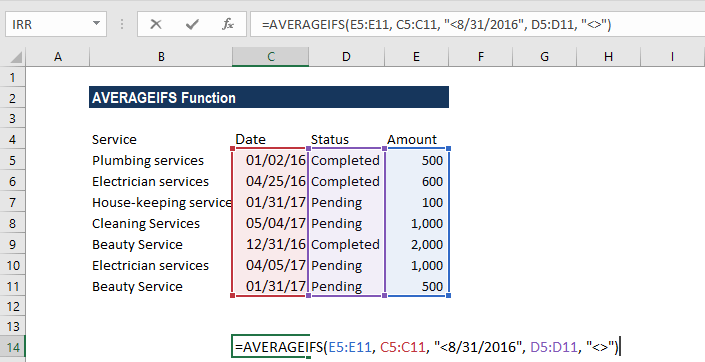Select the Pending status in row 11
The height and width of the screenshot is (362, 705).
pos(346,286)
